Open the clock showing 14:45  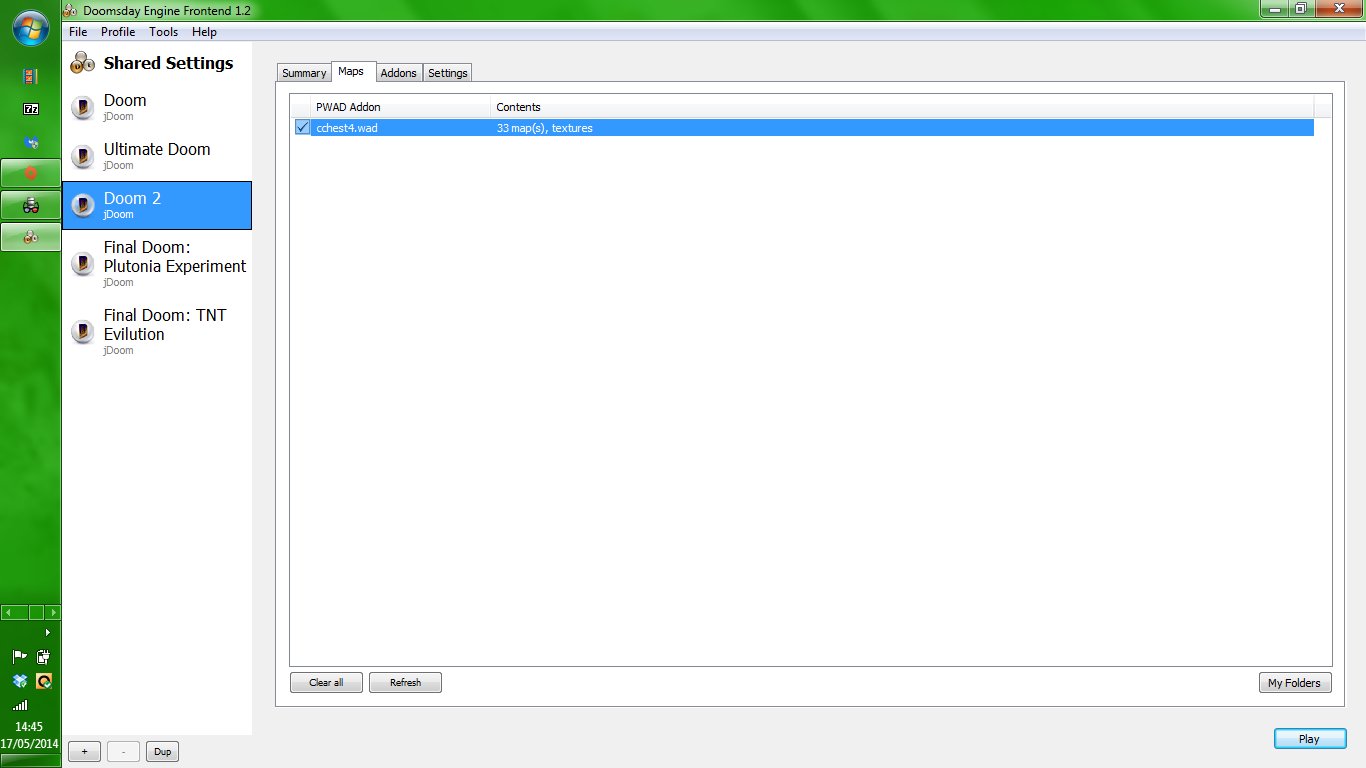click(x=30, y=727)
